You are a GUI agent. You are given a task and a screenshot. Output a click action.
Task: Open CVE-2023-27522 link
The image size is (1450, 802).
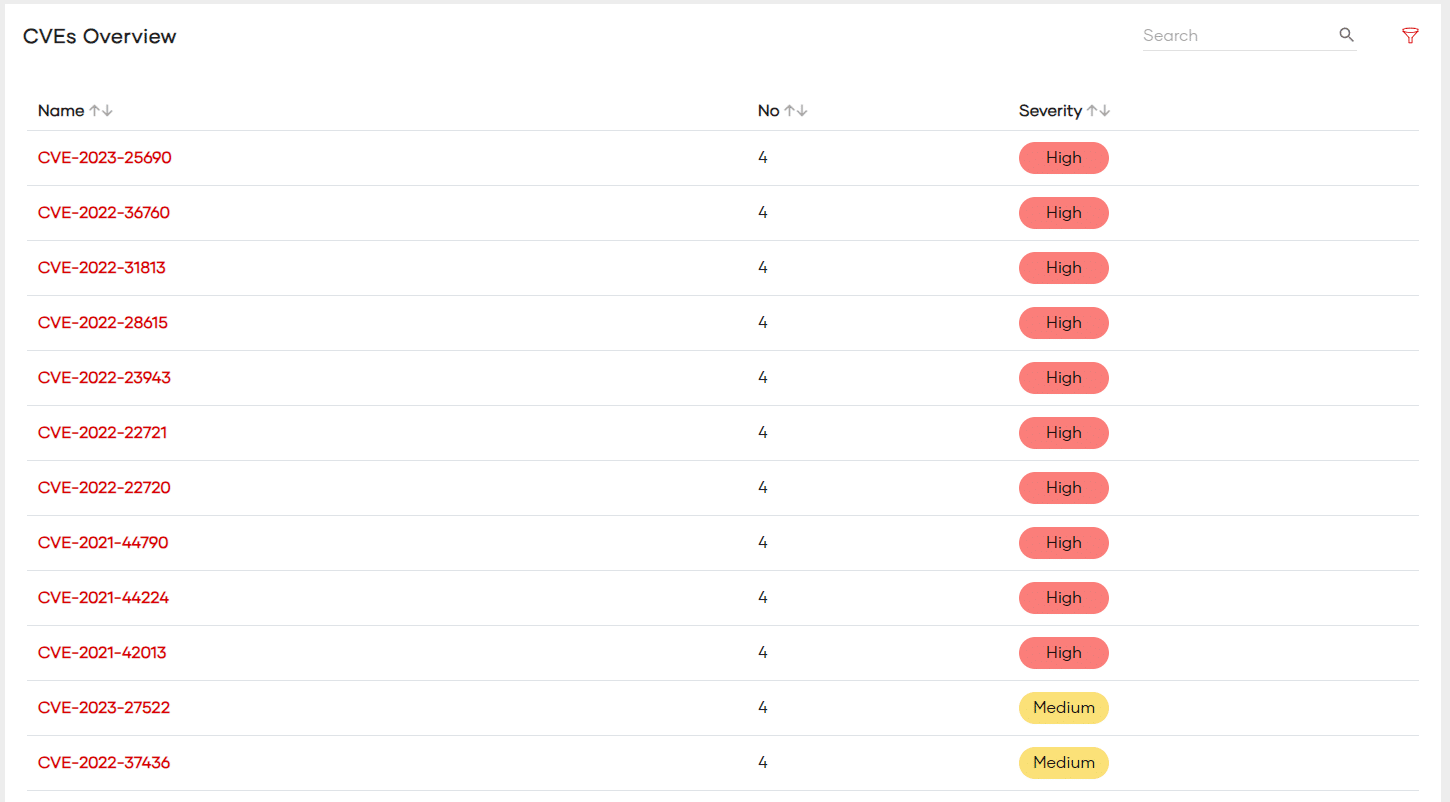[103, 708]
